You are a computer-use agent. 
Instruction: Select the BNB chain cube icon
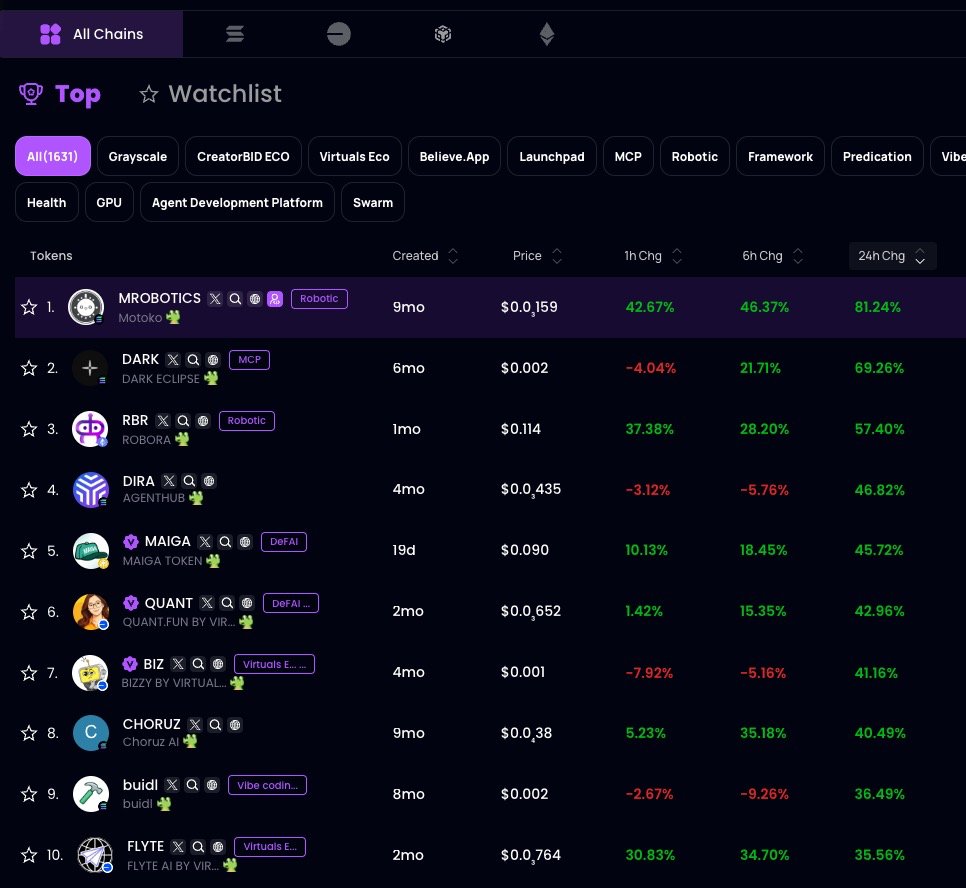[x=443, y=35]
